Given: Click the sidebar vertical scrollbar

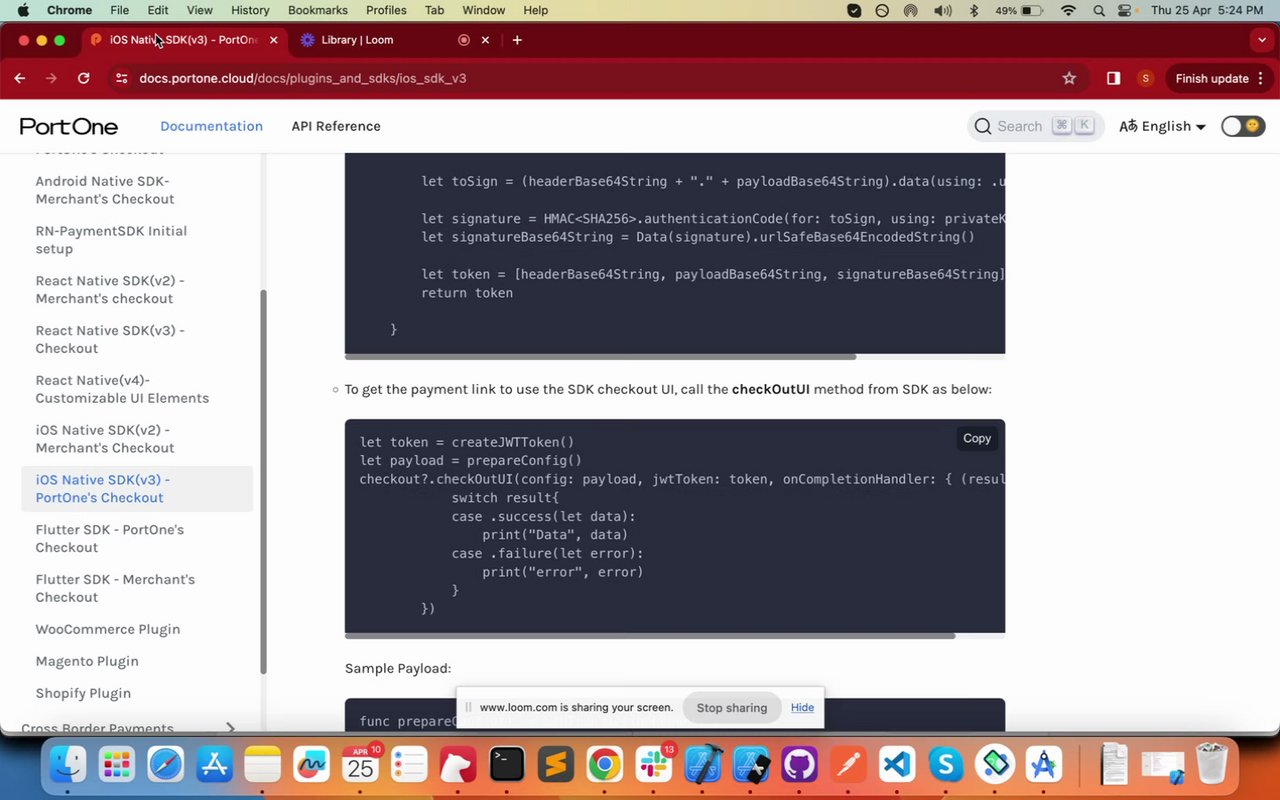Looking at the screenshot, I should pyautogui.click(x=264, y=481).
